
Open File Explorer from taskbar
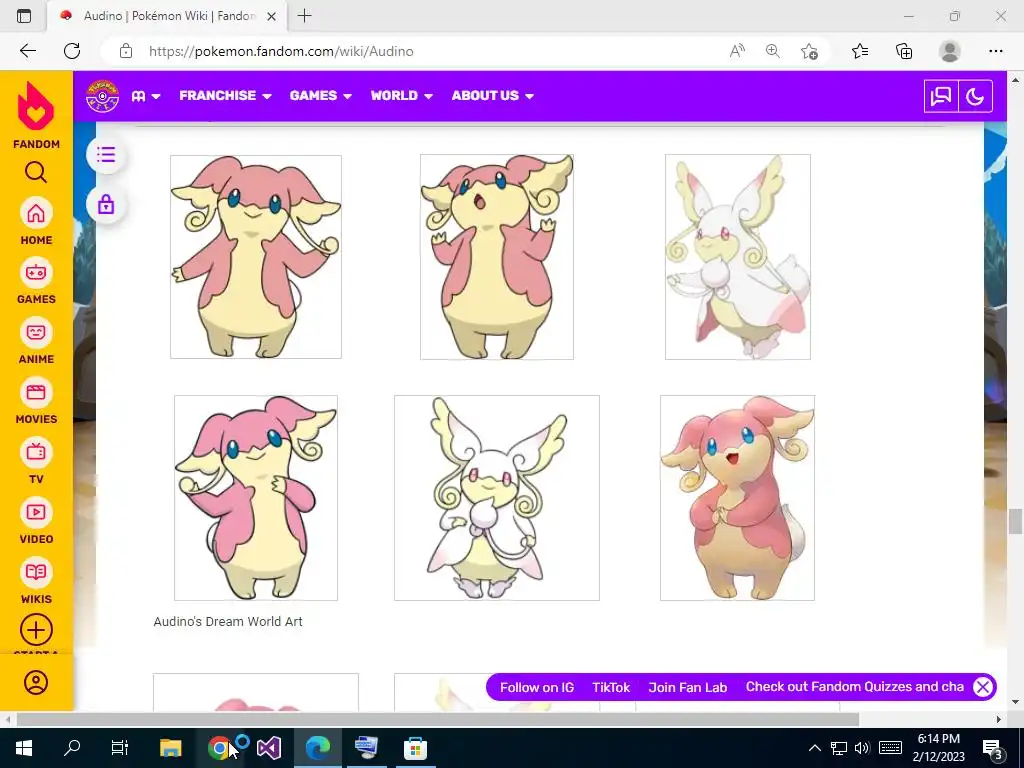[170, 748]
